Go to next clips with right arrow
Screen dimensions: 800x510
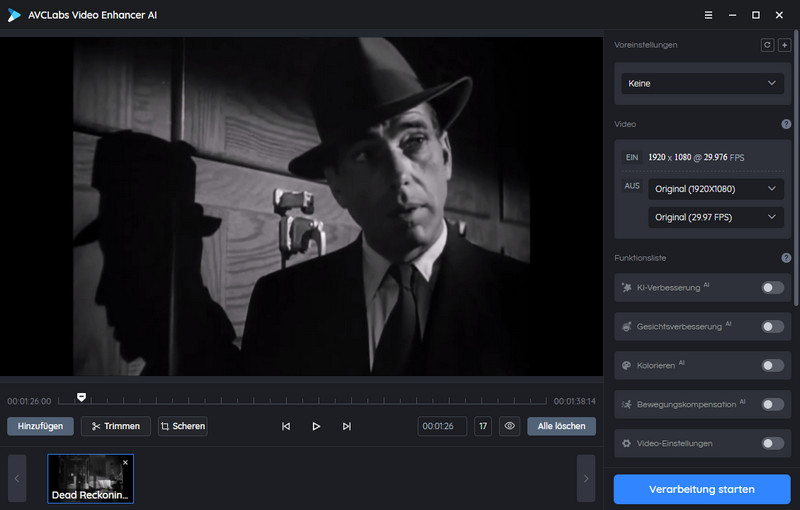[586, 478]
